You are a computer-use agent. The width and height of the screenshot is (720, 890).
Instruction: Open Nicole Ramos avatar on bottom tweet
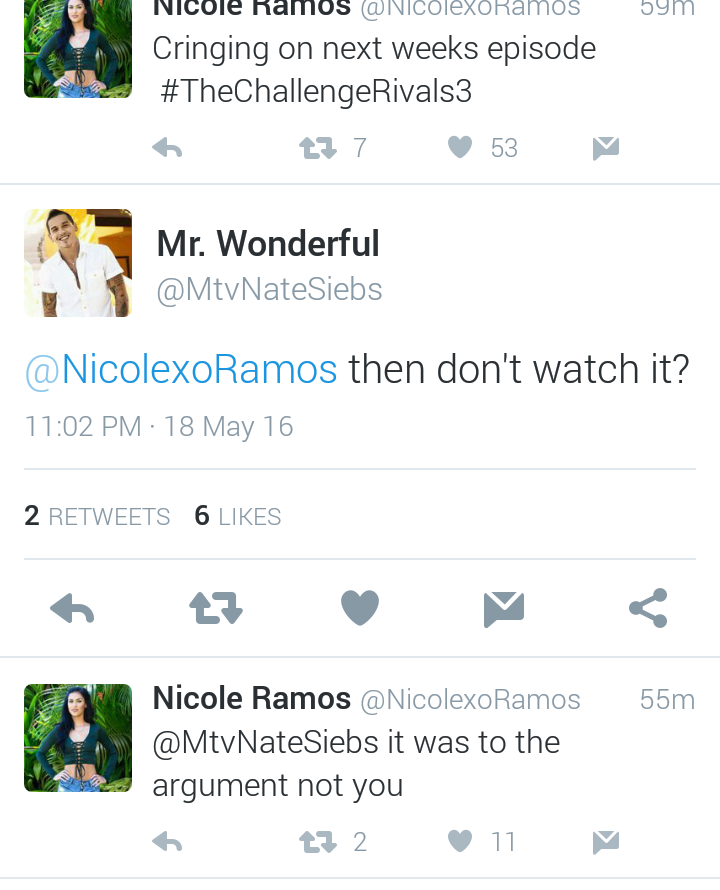pos(78,737)
